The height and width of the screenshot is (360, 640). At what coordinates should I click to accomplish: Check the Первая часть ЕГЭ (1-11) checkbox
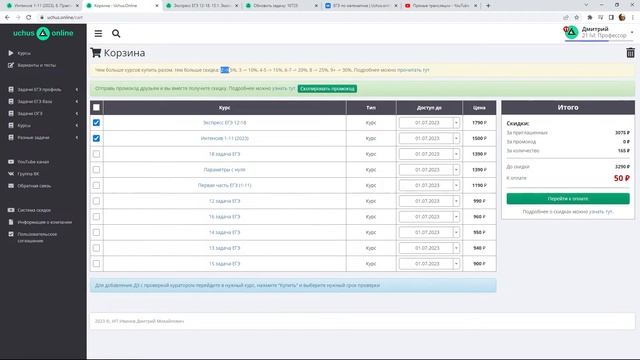click(96, 185)
